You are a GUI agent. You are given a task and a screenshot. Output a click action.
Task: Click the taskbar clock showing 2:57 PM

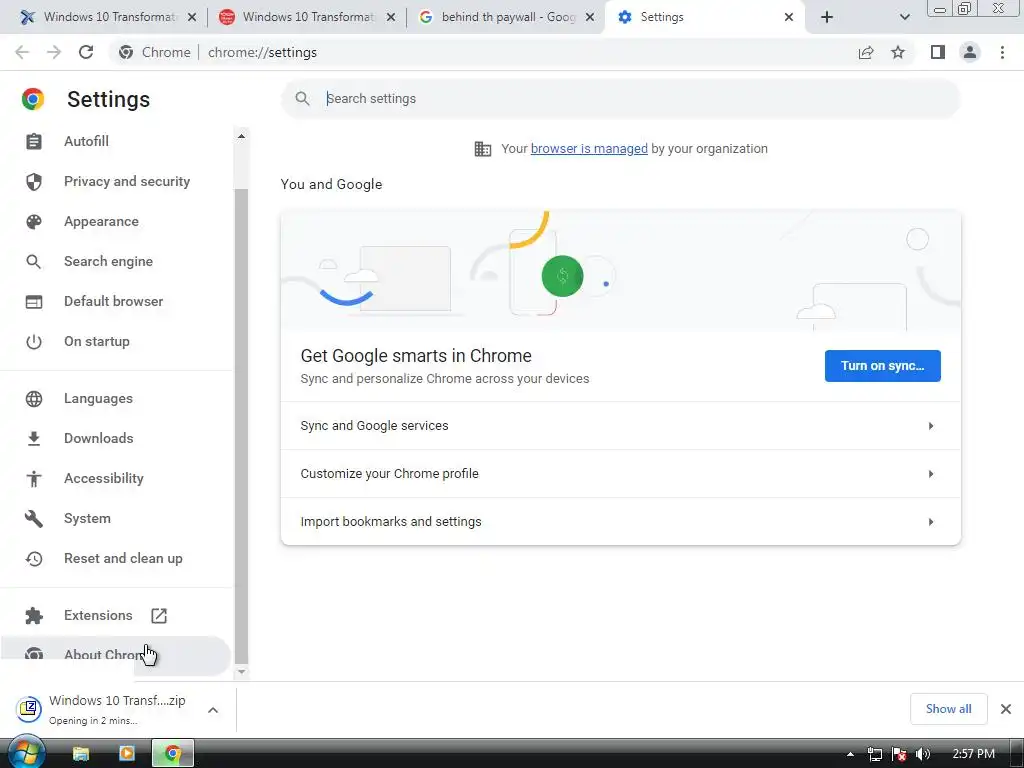[974, 754]
